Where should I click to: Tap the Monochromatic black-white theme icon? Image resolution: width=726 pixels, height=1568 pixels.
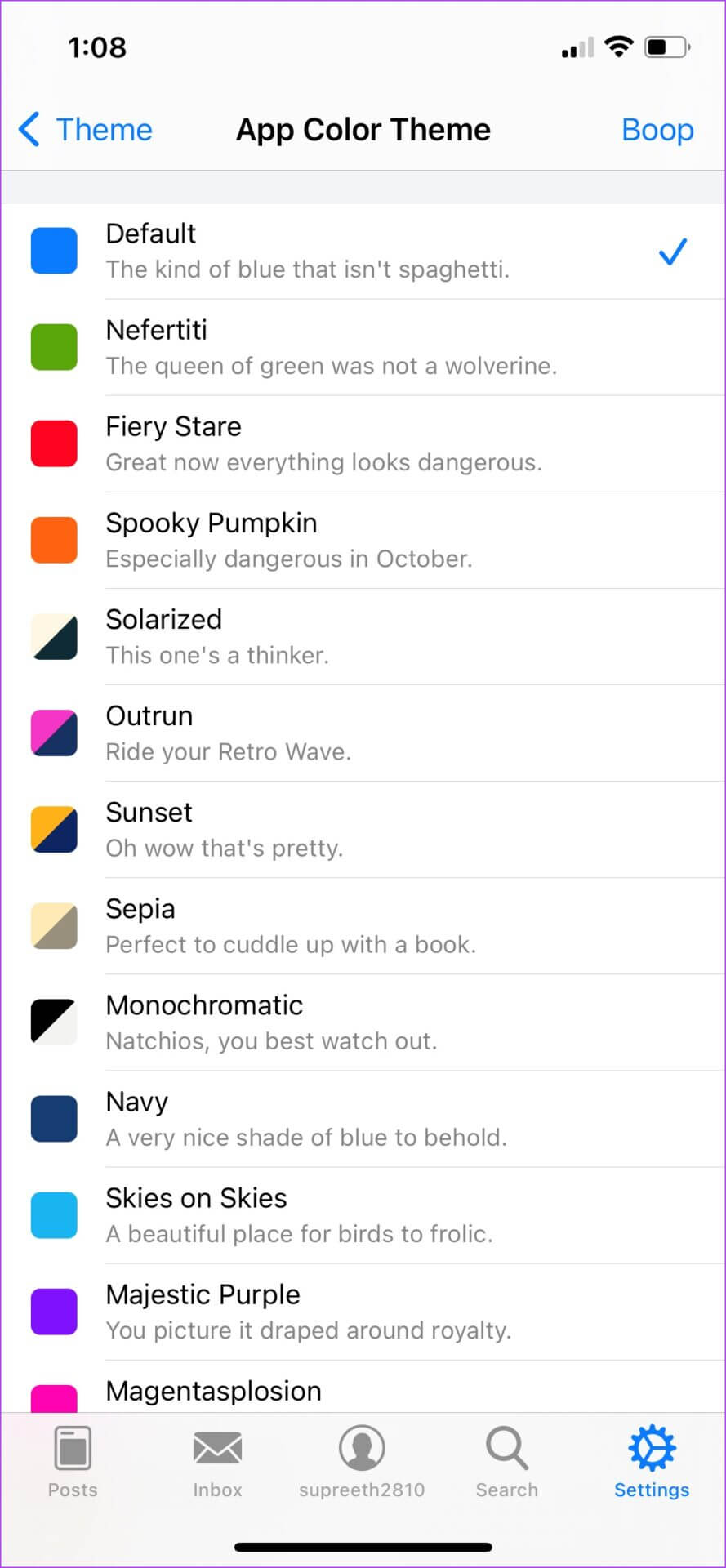tap(54, 1022)
